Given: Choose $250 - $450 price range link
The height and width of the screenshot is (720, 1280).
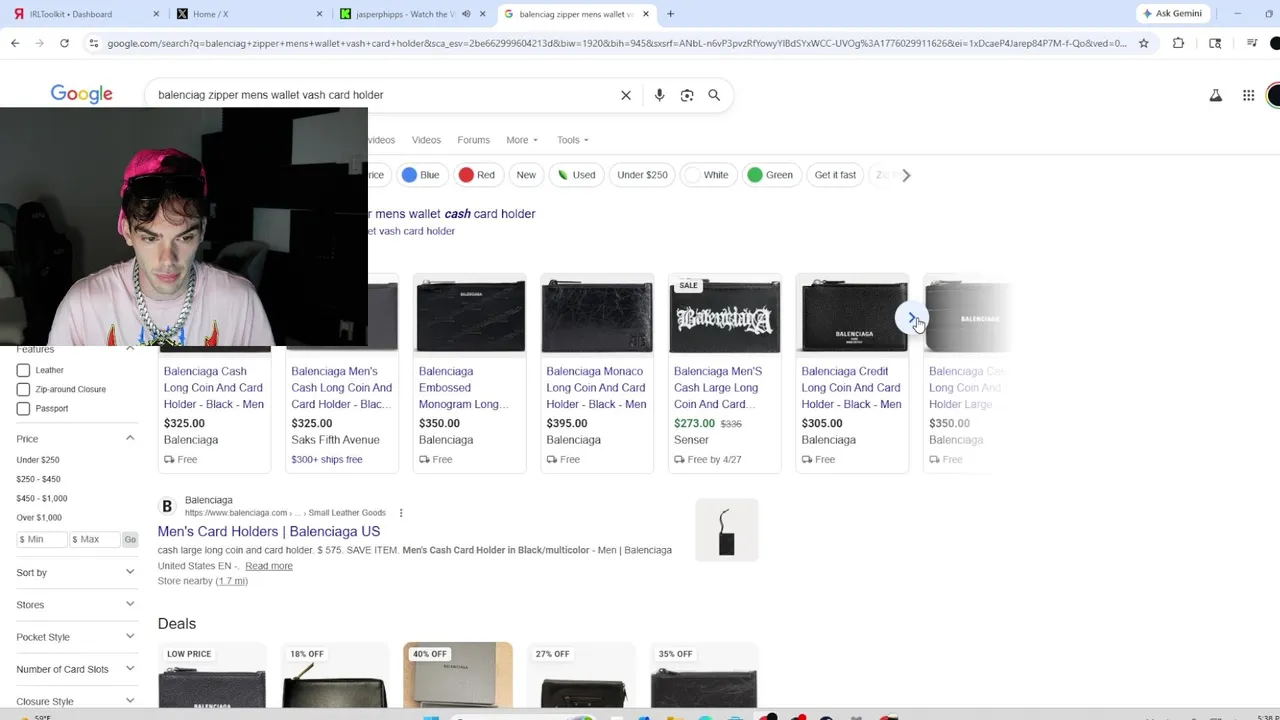Looking at the screenshot, I should click(x=38, y=479).
